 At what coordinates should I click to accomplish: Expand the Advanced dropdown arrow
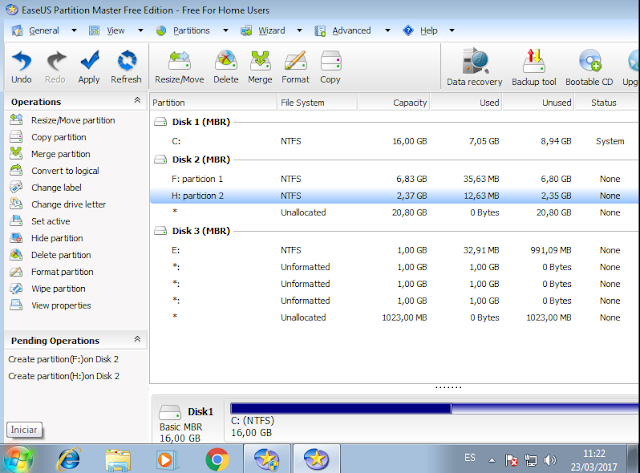coord(387,31)
